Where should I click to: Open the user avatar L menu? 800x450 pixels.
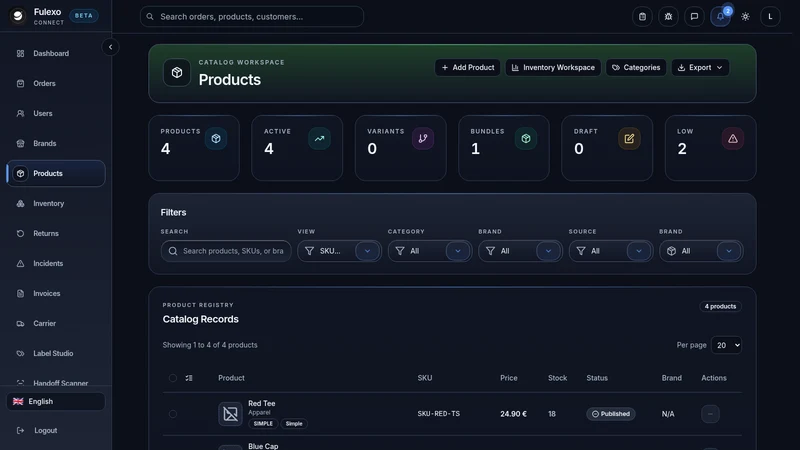[x=770, y=16]
